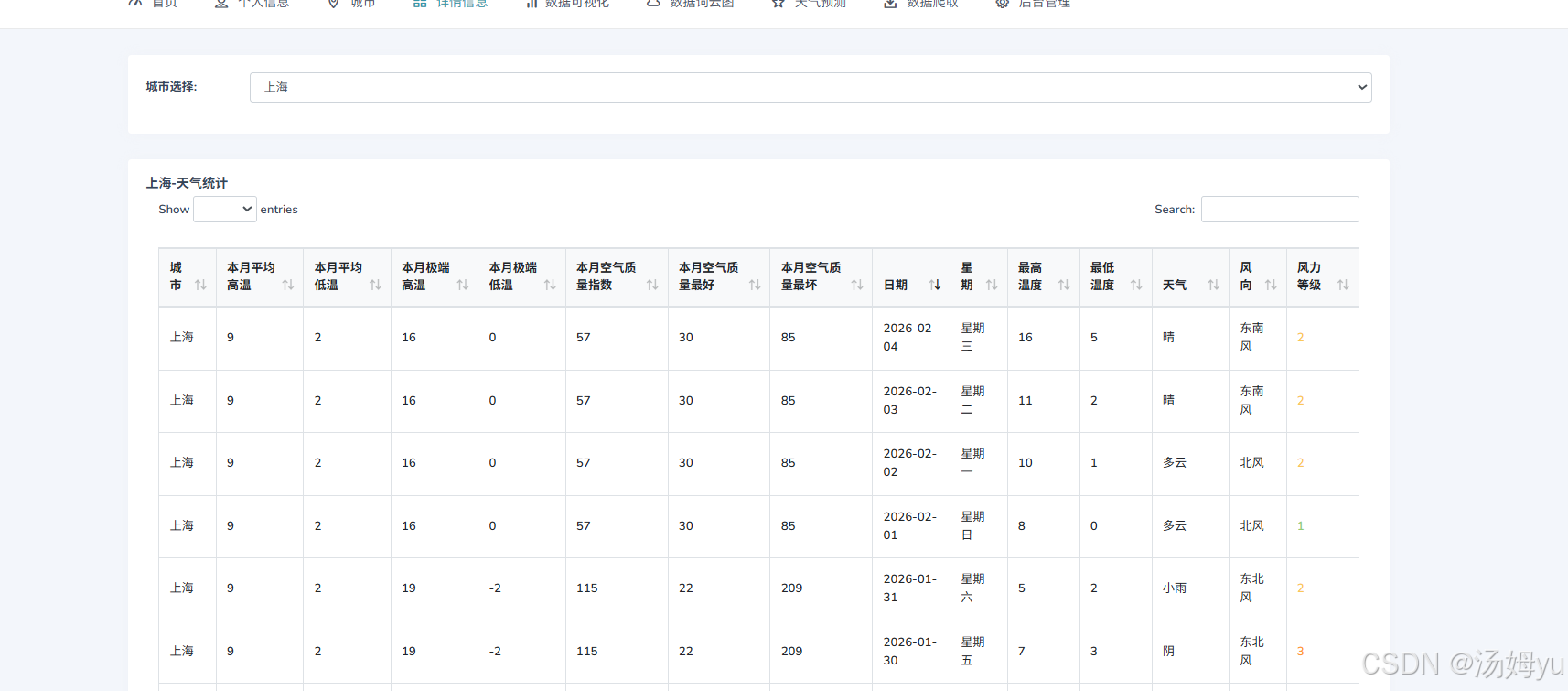Sort by 天气 column arrows
This screenshot has height=691, width=1568.
tap(1213, 285)
